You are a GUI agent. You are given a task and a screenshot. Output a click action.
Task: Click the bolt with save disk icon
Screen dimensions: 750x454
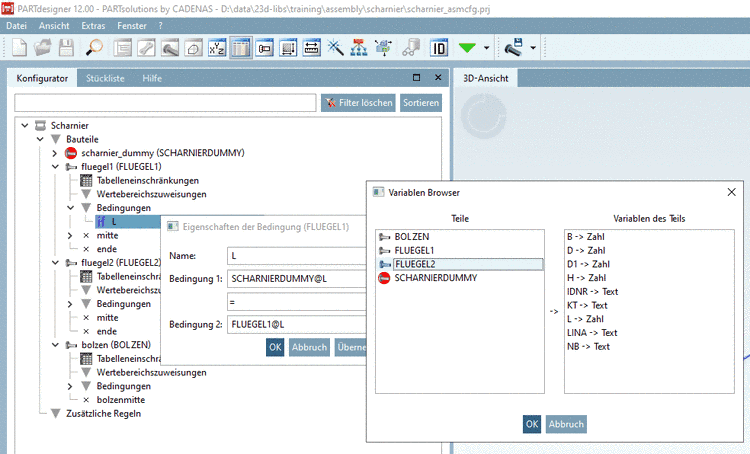pyautogui.click(x=514, y=48)
